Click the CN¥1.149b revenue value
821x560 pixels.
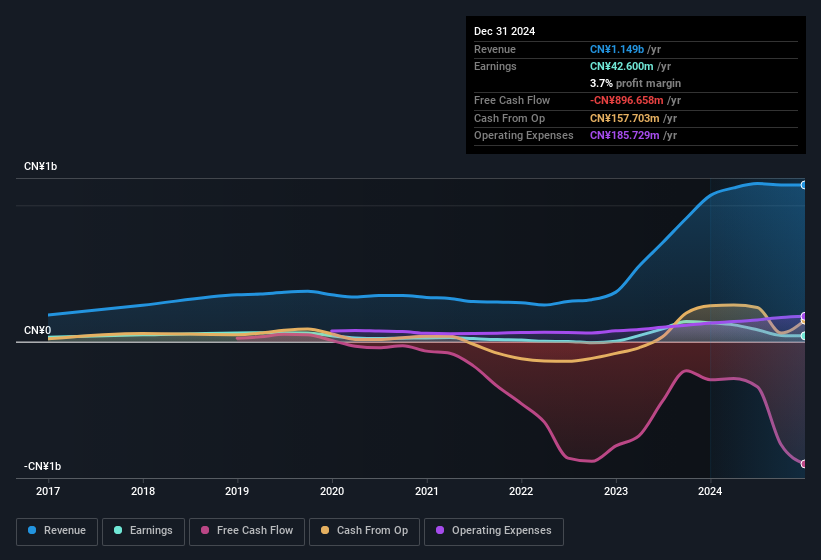tap(617, 49)
